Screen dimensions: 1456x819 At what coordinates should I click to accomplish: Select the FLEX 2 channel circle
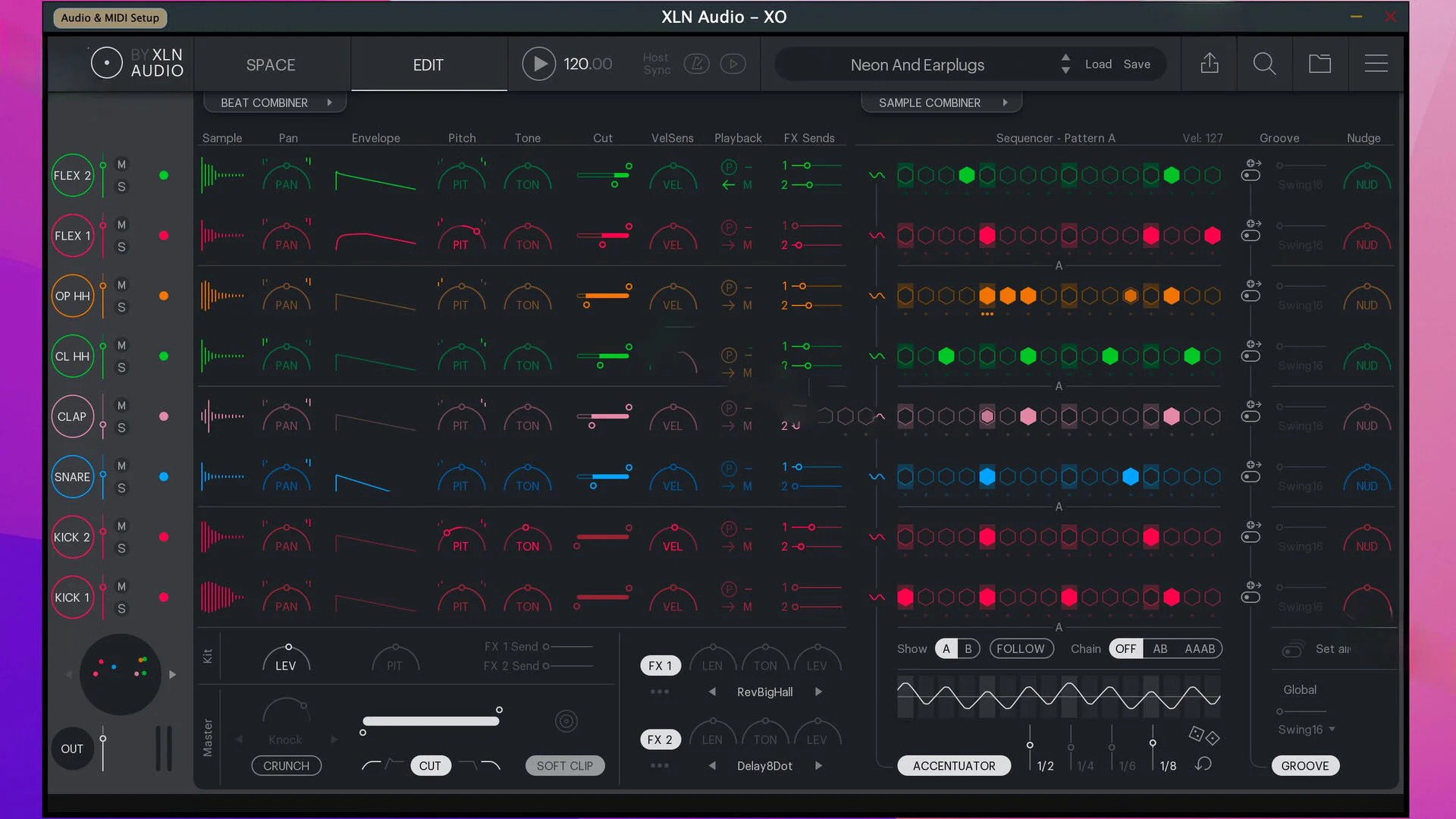tap(72, 175)
